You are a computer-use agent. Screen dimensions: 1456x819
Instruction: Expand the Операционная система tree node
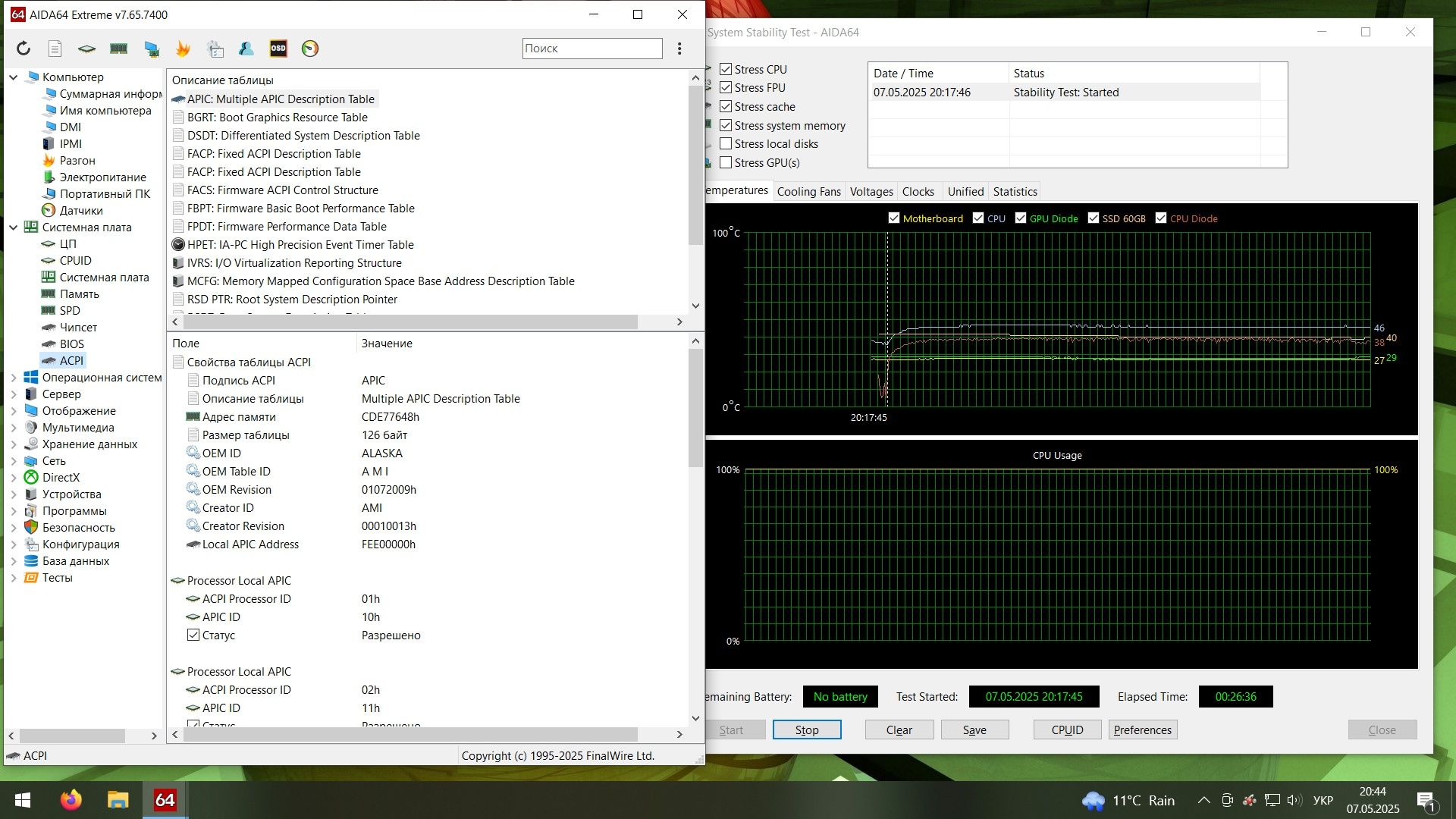[x=13, y=377]
